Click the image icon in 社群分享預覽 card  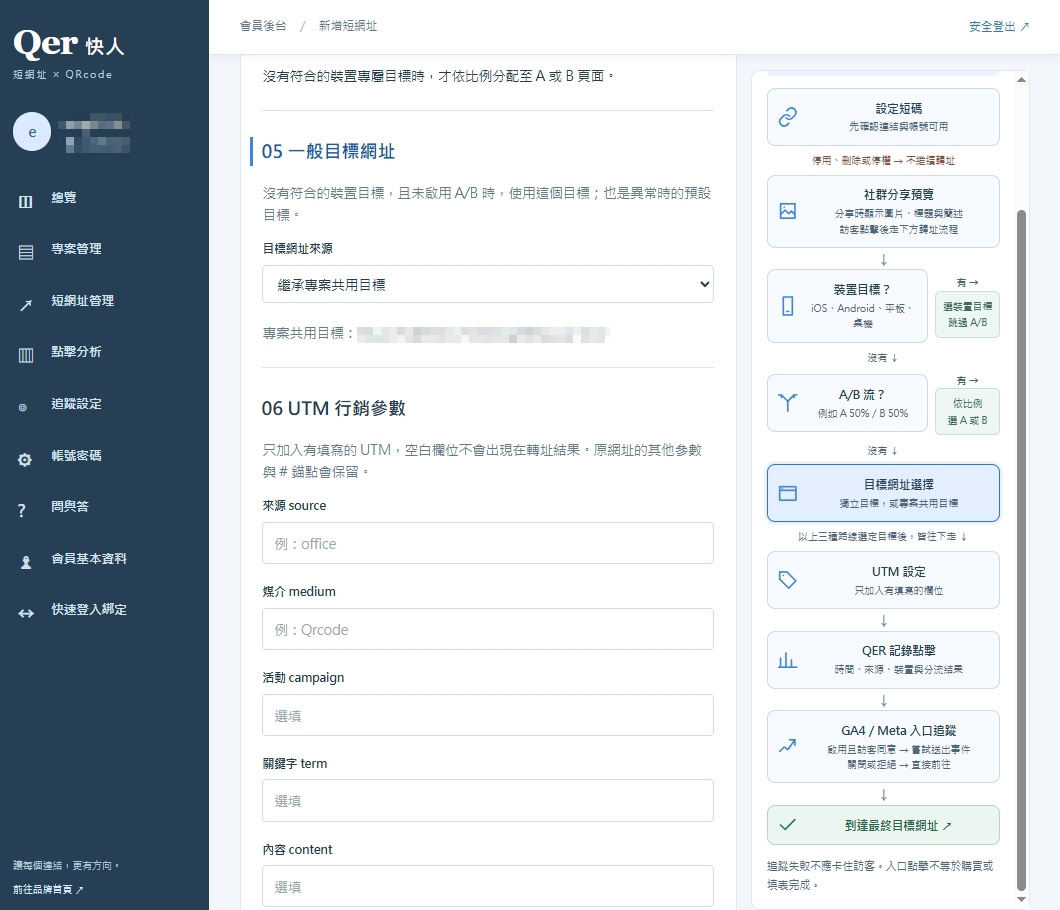coord(788,211)
